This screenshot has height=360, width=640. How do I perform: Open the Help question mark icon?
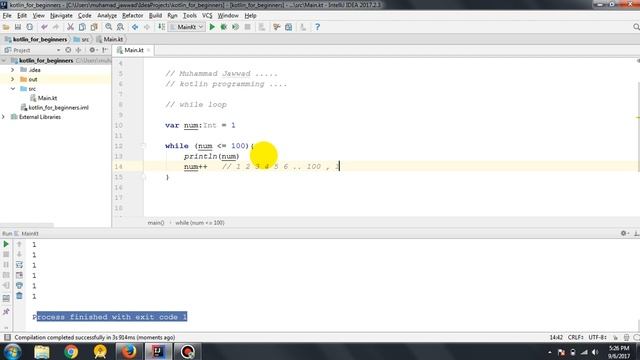tap(317, 27)
